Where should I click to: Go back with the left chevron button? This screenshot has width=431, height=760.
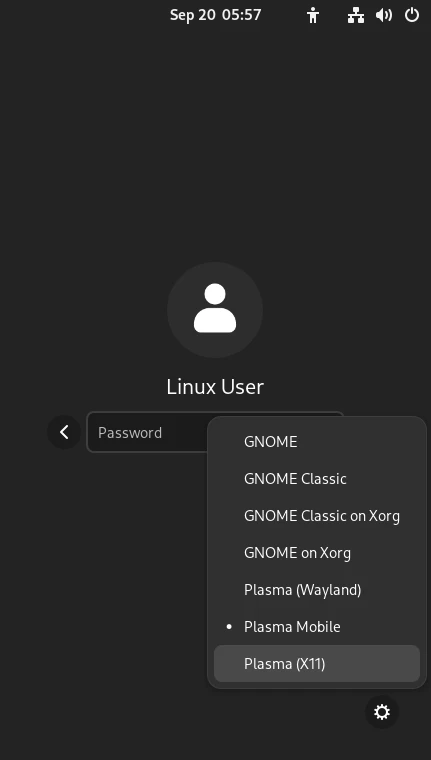64,432
